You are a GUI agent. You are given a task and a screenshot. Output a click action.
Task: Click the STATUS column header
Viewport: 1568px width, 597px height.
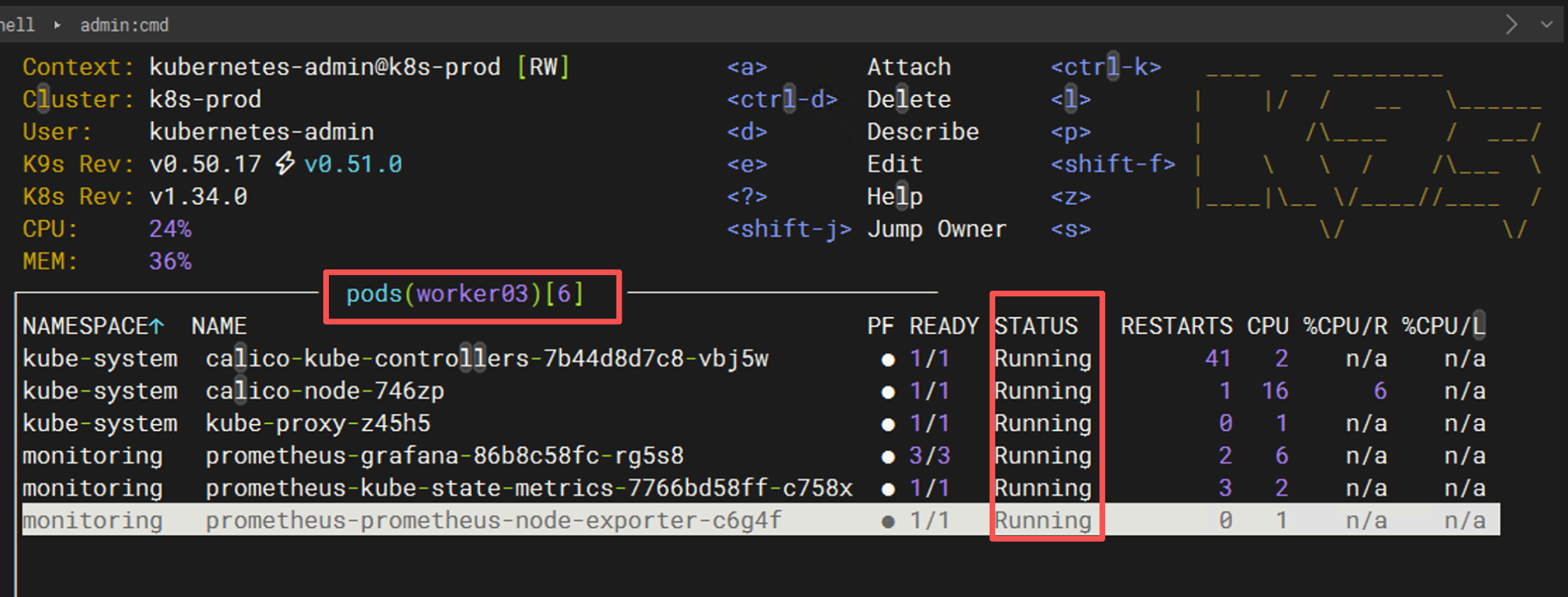tap(1036, 326)
